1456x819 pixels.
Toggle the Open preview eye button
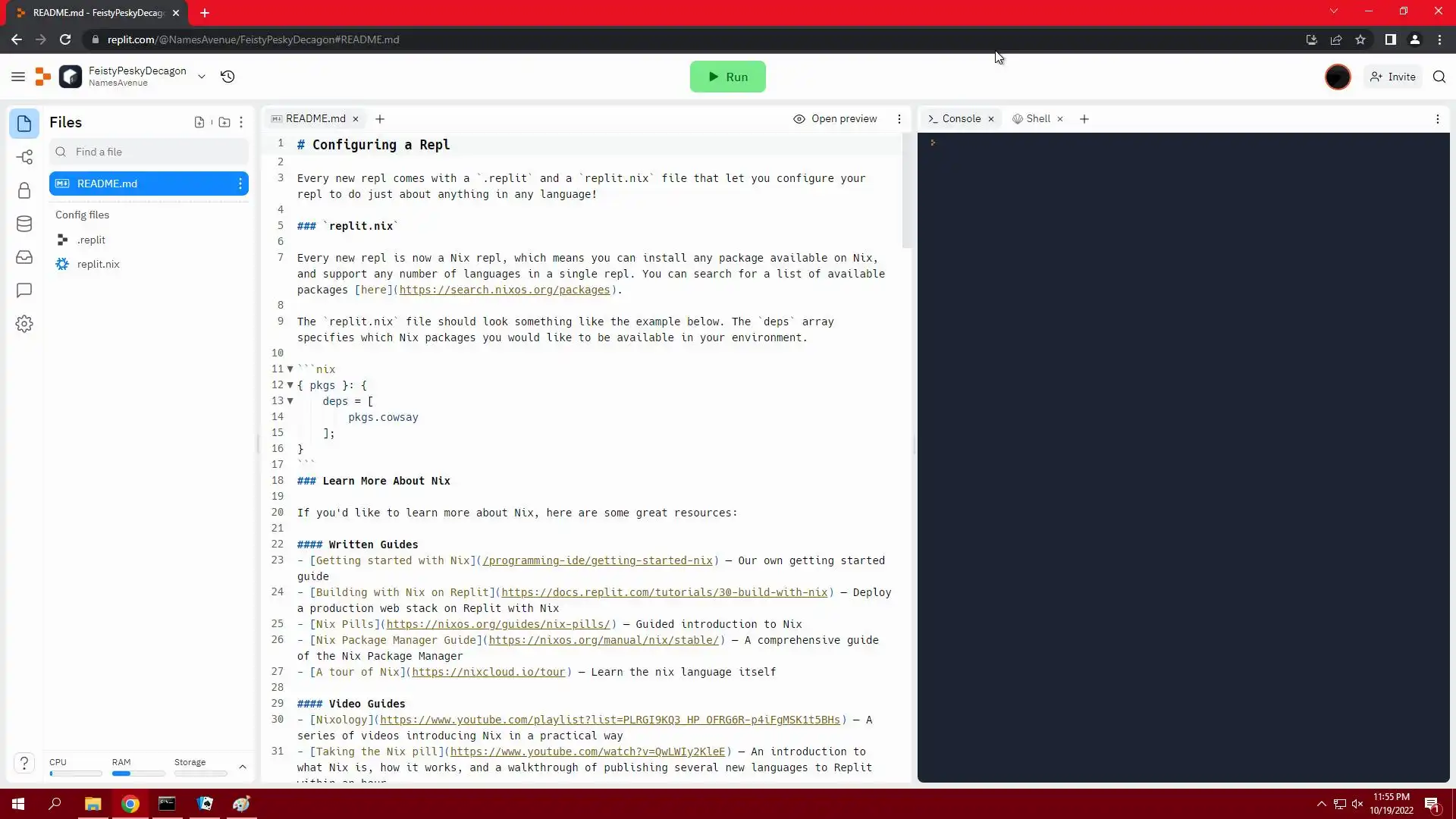(835, 119)
